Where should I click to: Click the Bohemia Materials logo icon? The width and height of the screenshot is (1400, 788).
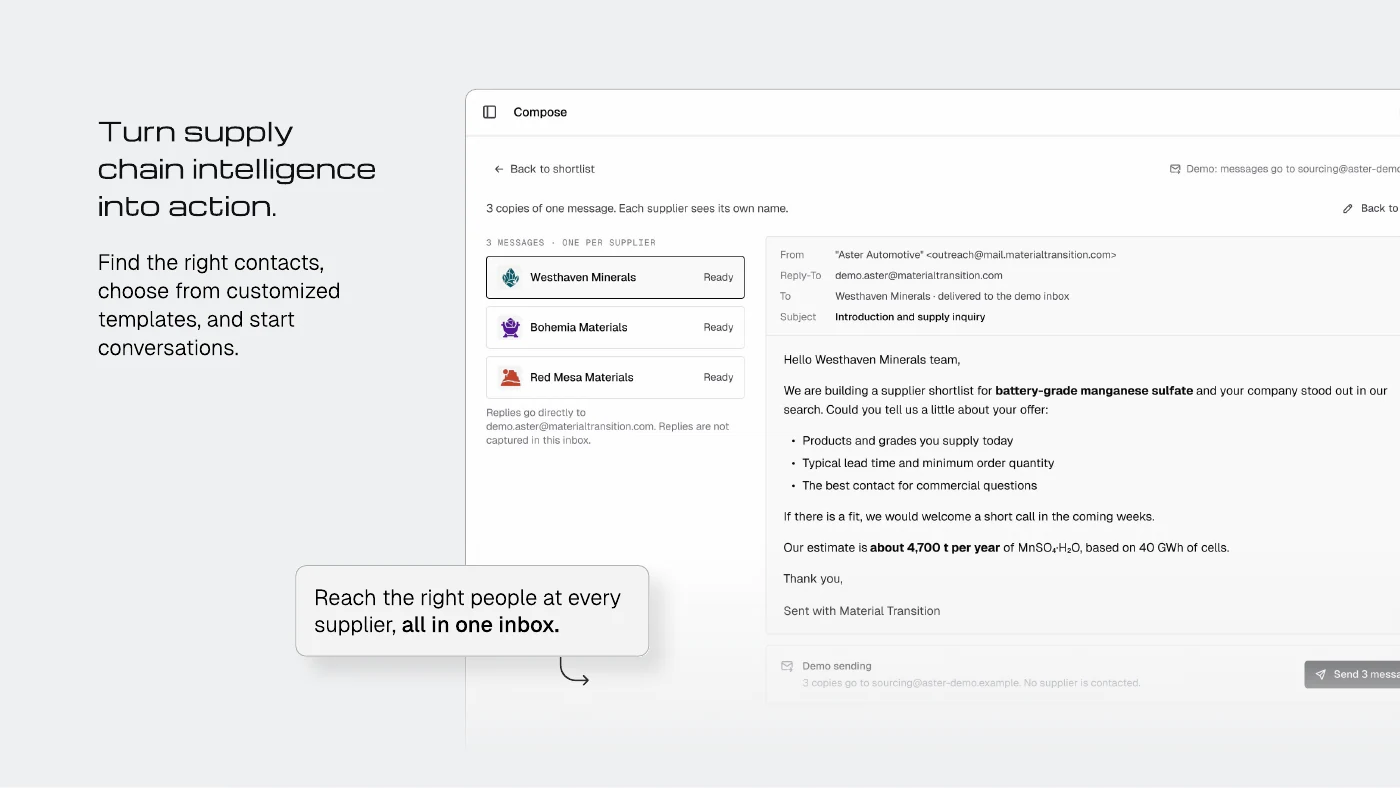point(511,328)
